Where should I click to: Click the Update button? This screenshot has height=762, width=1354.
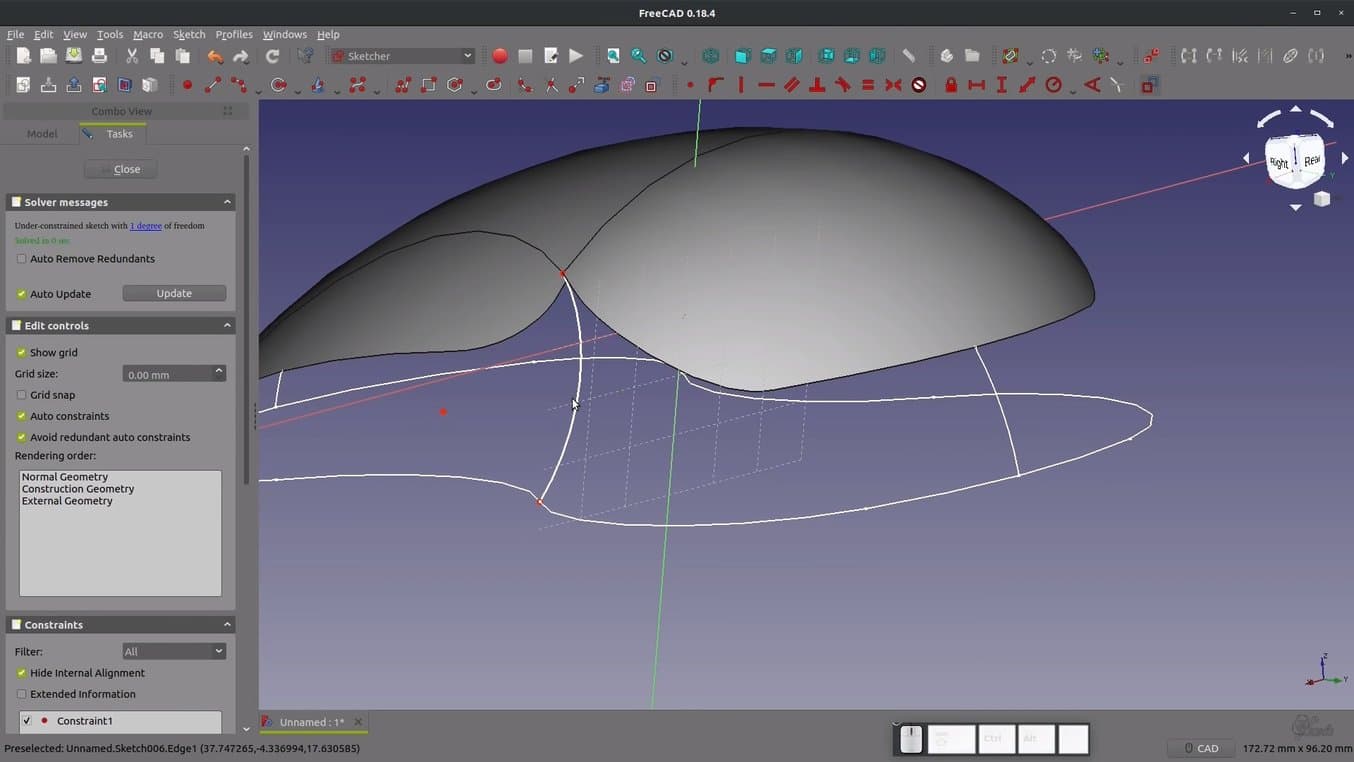(174, 293)
